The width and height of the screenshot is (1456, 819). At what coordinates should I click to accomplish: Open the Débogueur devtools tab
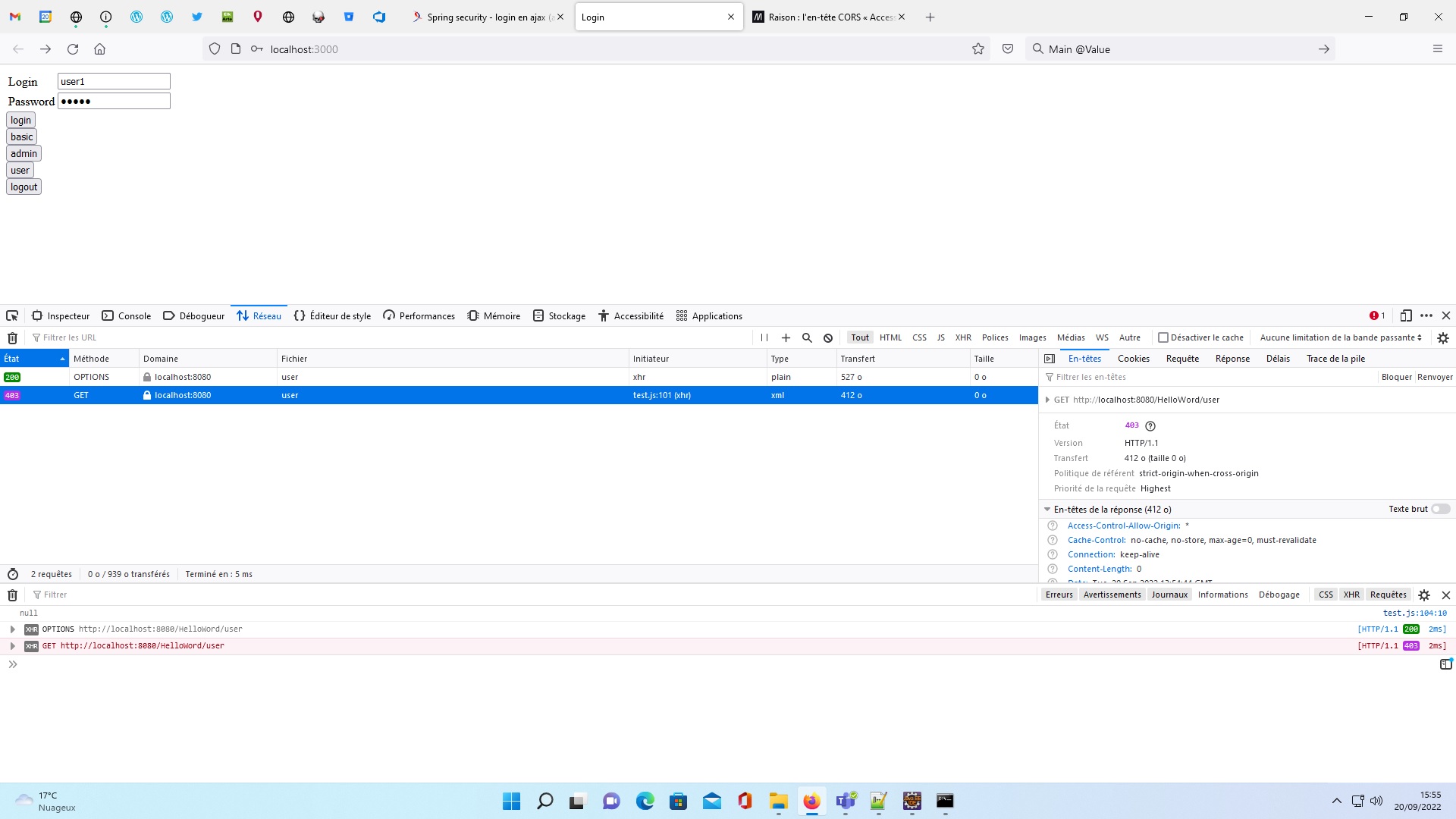tap(193, 316)
